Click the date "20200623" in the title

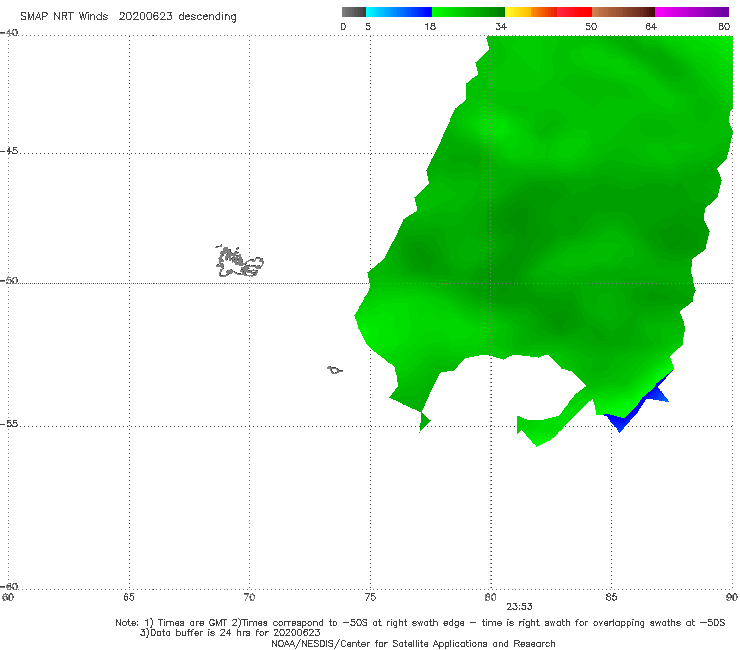(x=145, y=16)
